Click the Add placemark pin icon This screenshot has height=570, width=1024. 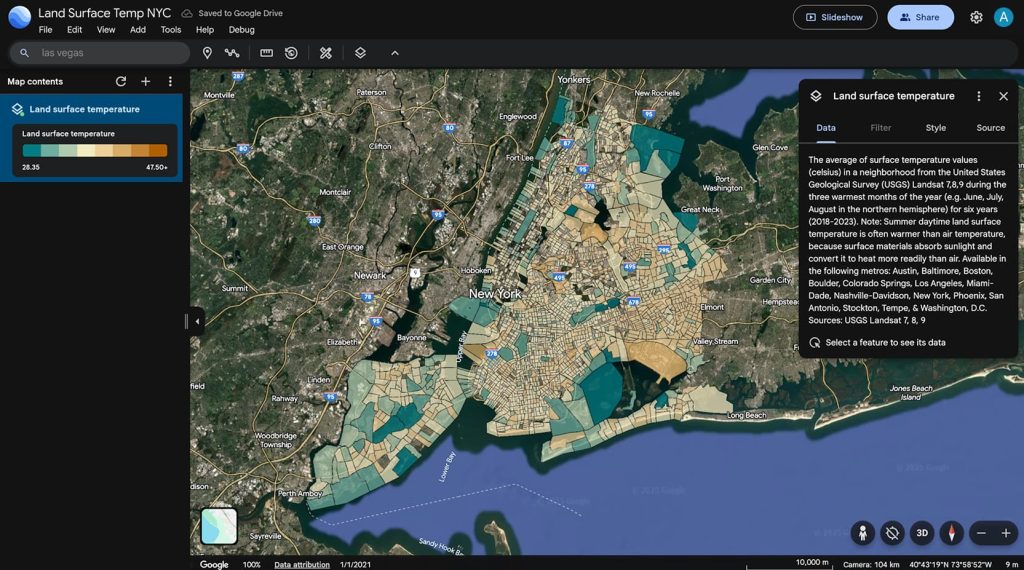click(207, 53)
